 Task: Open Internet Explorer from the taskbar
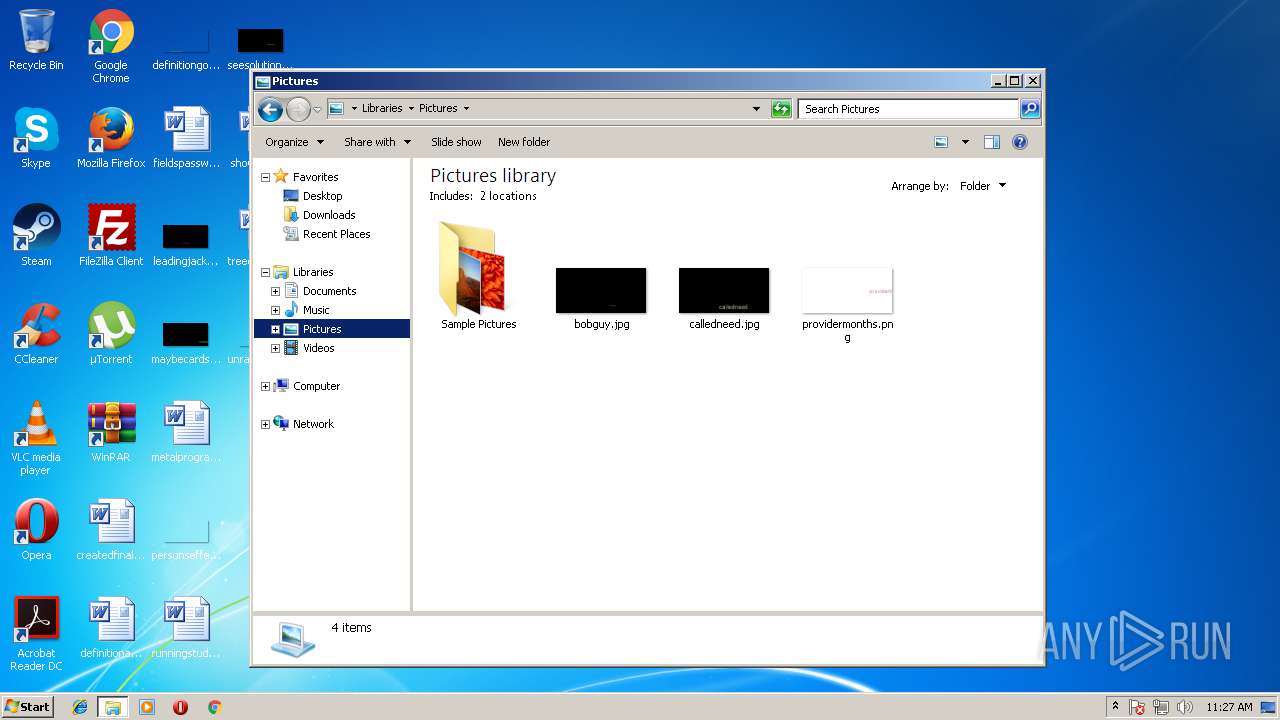pyautogui.click(x=80, y=707)
